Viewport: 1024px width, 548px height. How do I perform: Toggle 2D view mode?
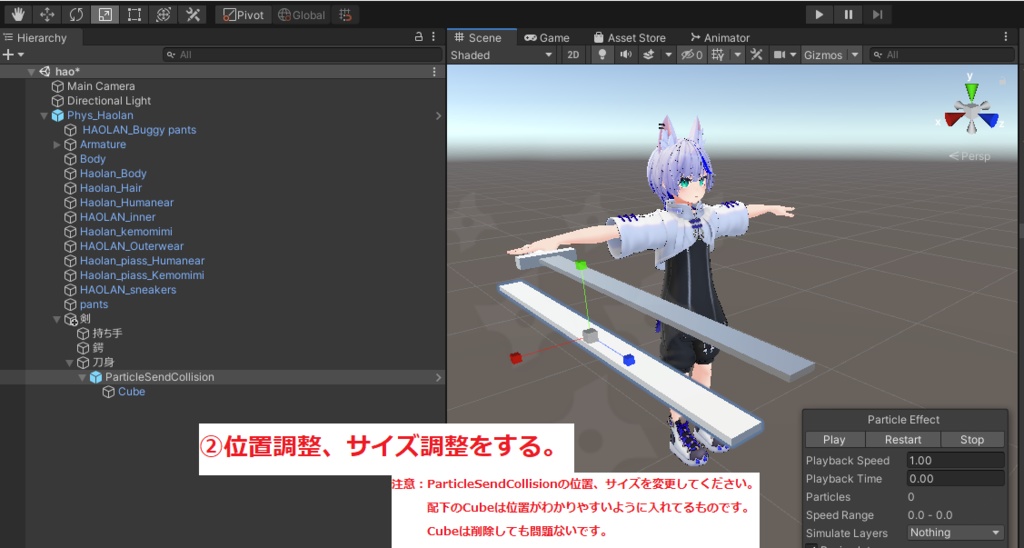[x=573, y=55]
